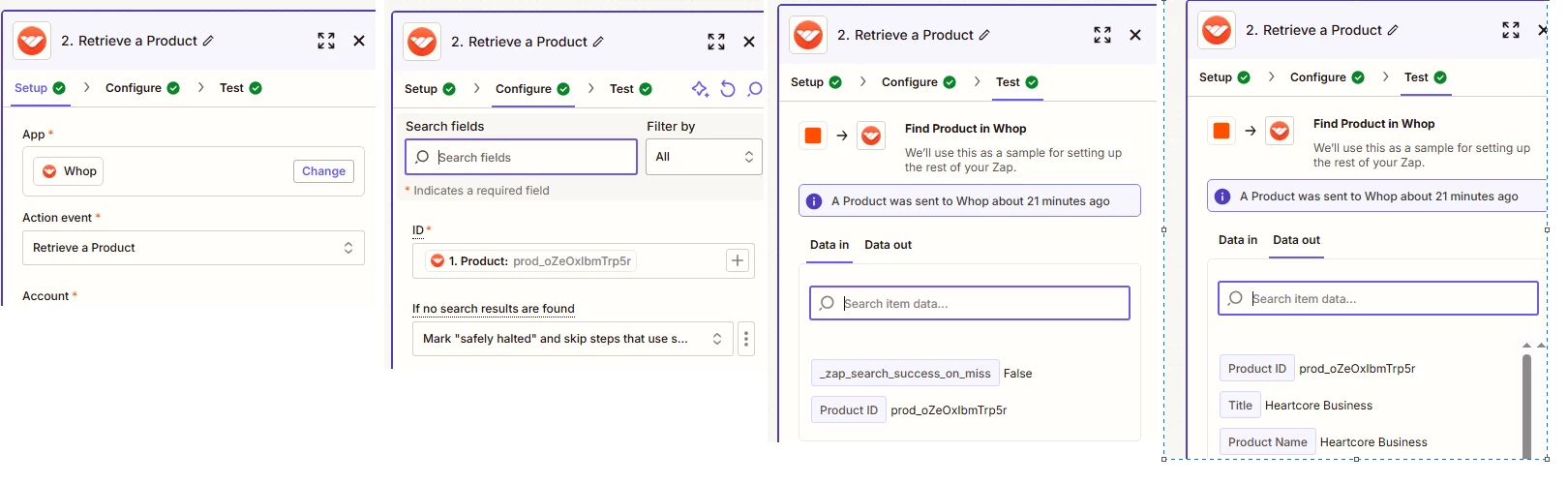This screenshot has height=484, width=1568.
Task: Open Test tab in second panel
Action: click(631, 89)
